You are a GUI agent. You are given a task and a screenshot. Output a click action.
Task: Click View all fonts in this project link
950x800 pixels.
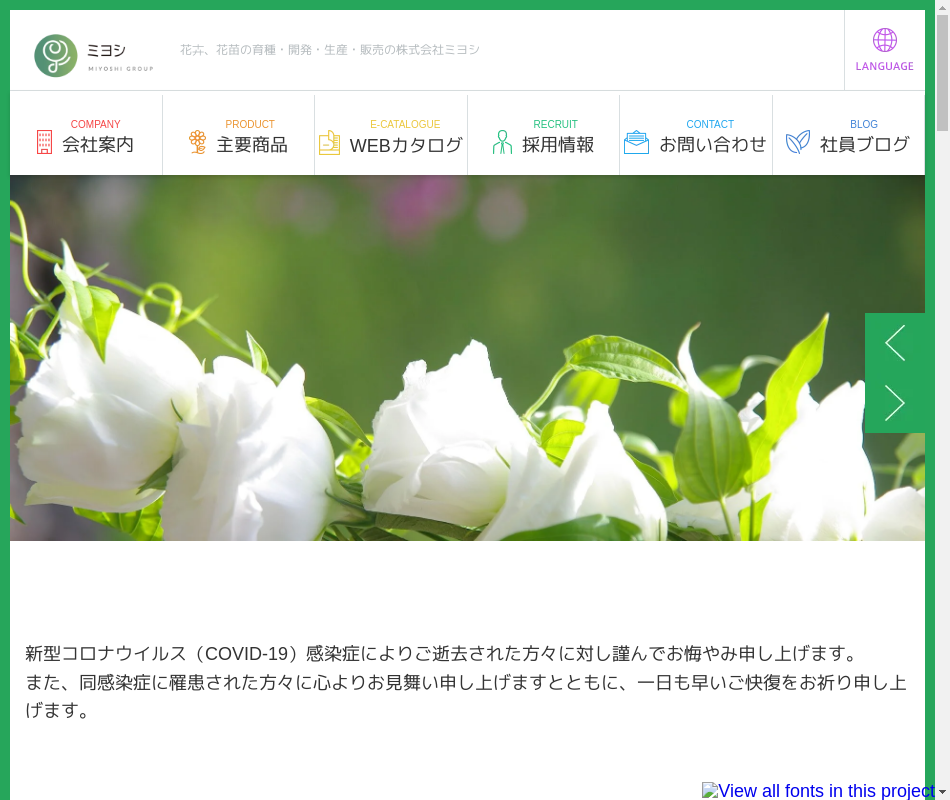(818, 790)
